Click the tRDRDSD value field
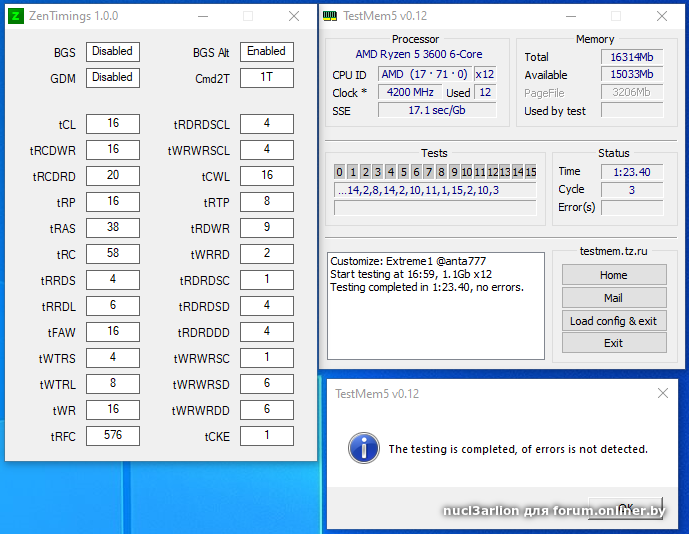 tap(267, 306)
